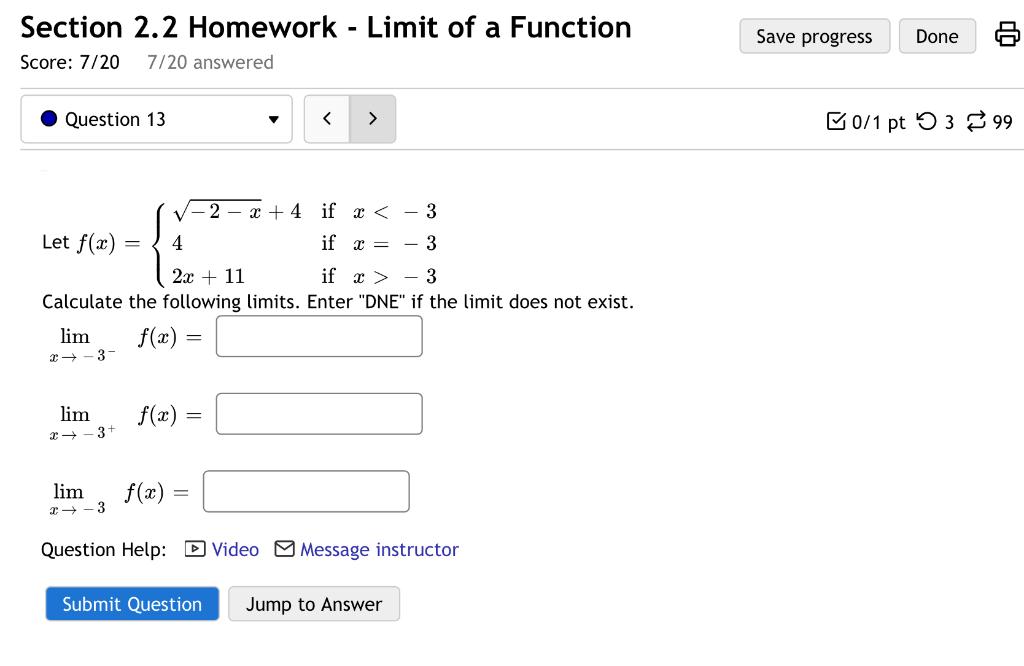1024x666 pixels.
Task: Click the two-sided limit answer box
Action: tap(306, 490)
